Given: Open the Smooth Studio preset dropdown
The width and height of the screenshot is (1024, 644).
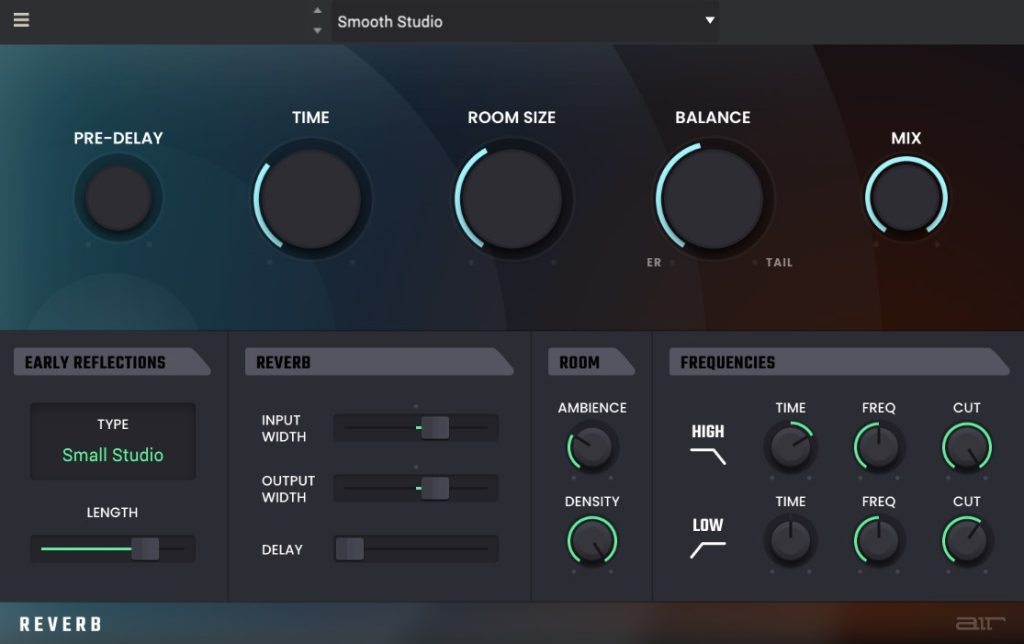Looking at the screenshot, I should point(525,21).
